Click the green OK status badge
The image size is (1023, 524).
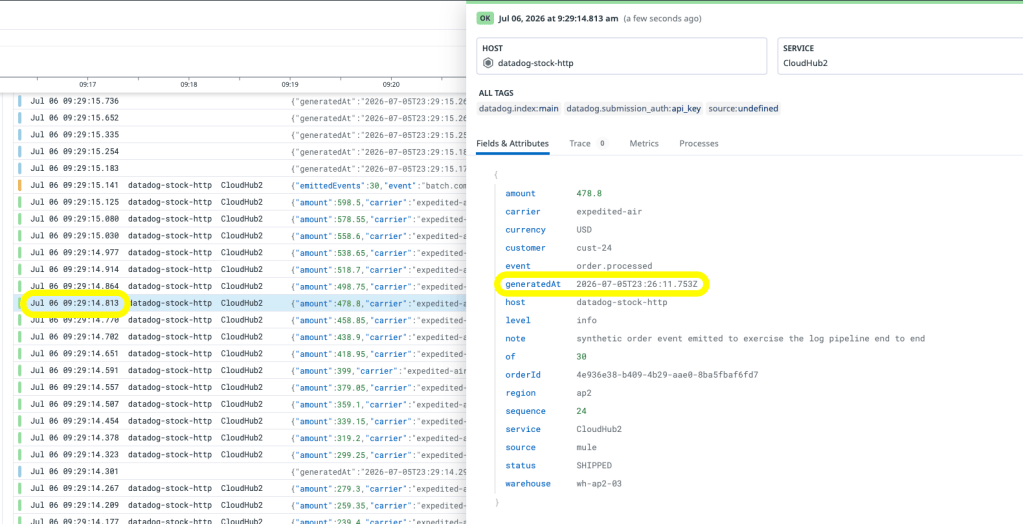point(485,18)
